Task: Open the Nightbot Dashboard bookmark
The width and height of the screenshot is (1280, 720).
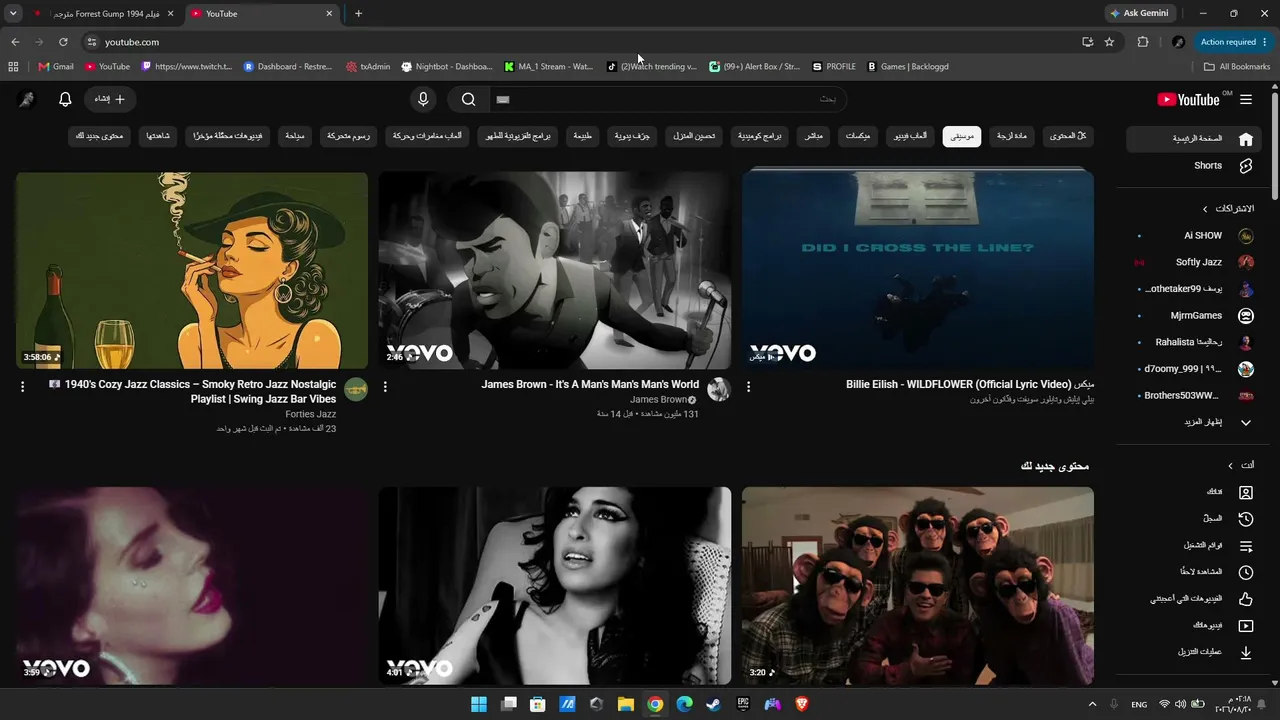Action: pyautogui.click(x=447, y=67)
